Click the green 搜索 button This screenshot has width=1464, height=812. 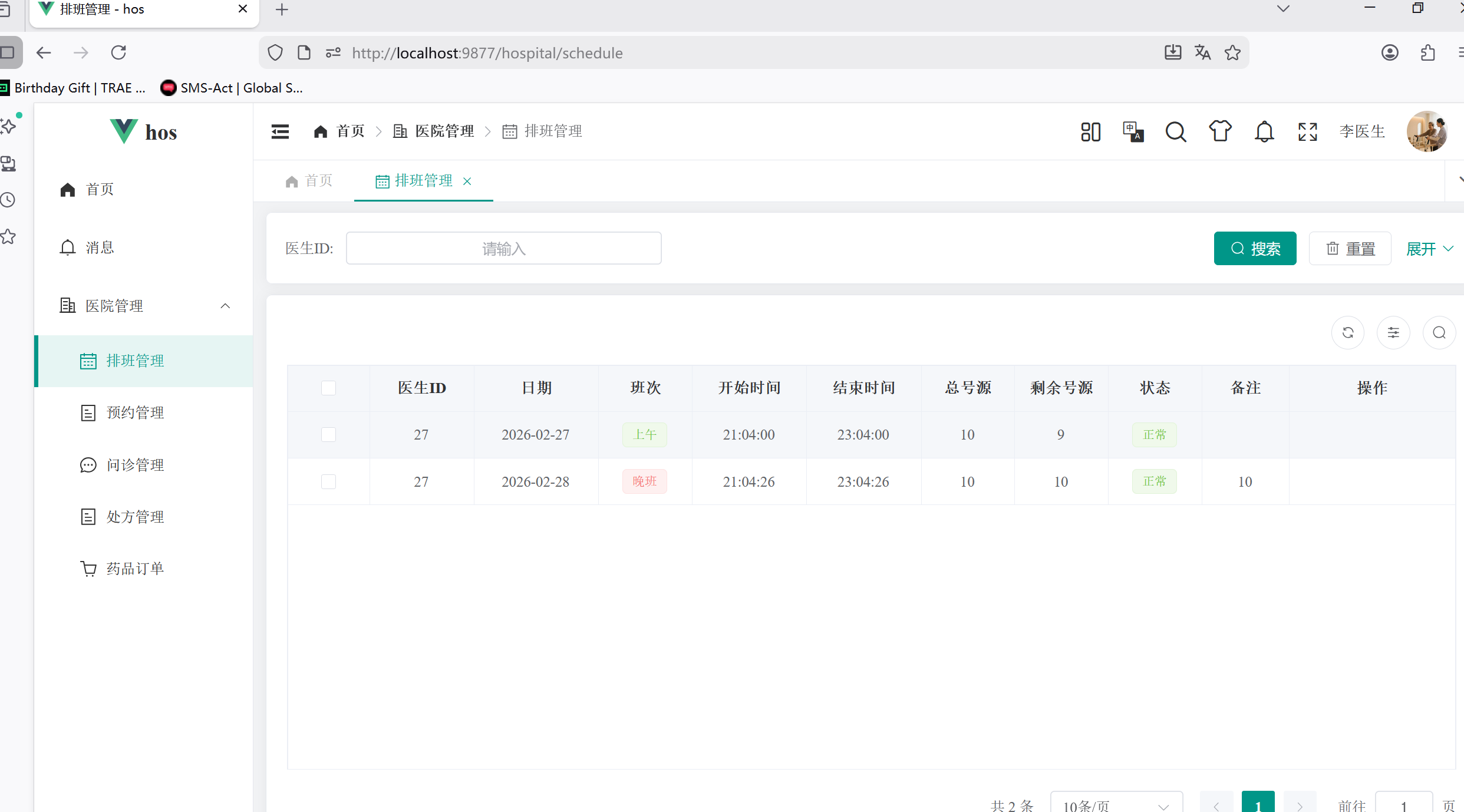point(1255,249)
